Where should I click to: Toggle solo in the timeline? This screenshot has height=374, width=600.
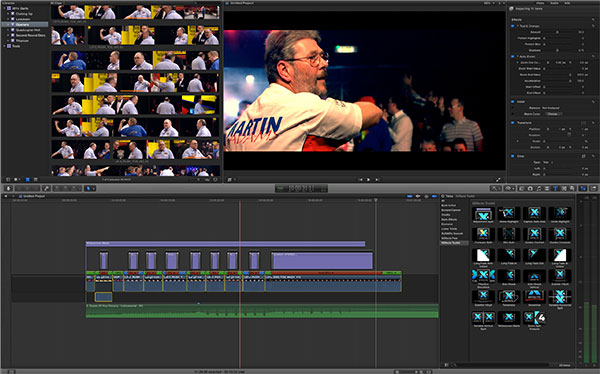(426, 196)
